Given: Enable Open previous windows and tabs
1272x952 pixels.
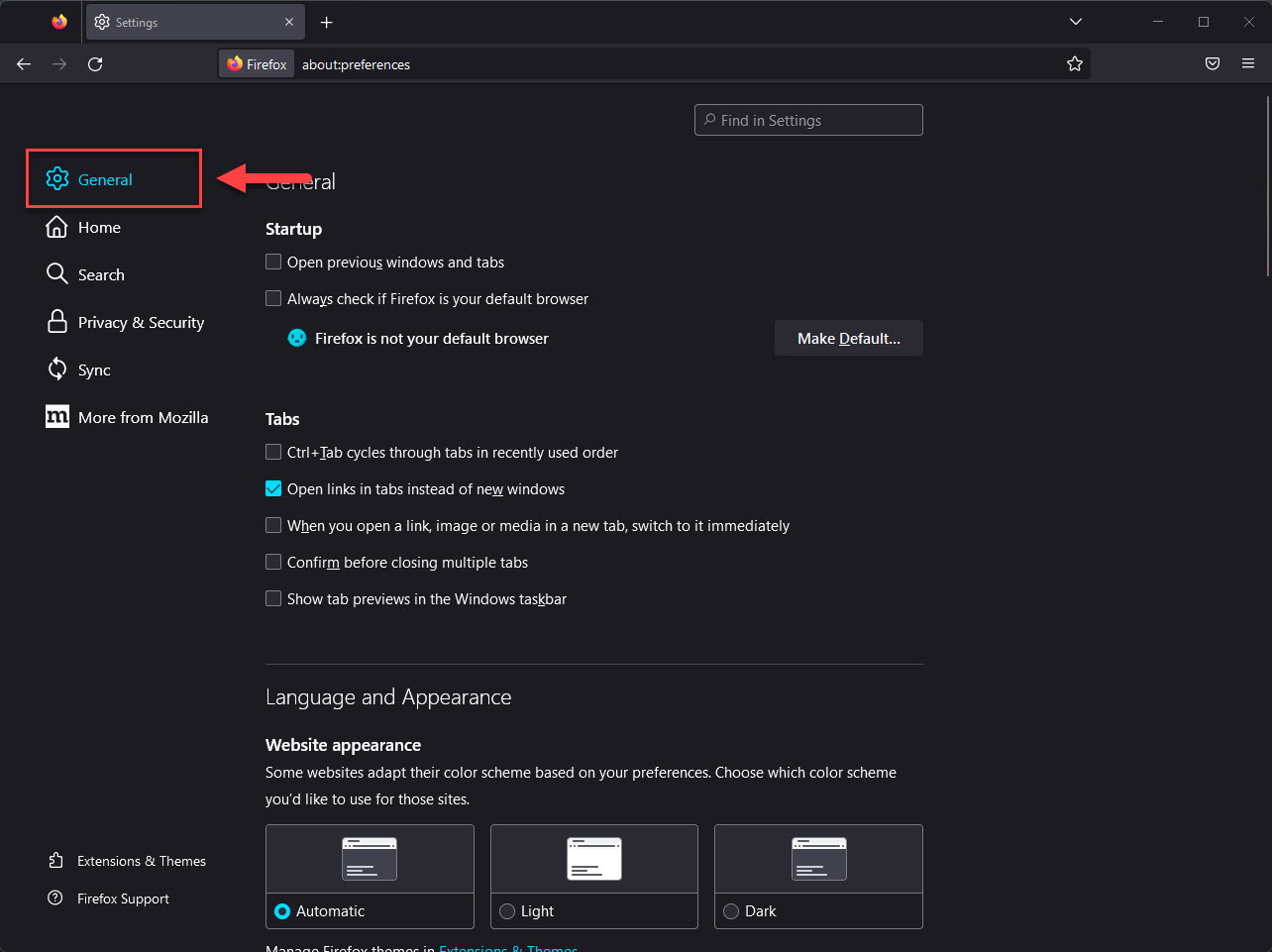Looking at the screenshot, I should [273, 262].
